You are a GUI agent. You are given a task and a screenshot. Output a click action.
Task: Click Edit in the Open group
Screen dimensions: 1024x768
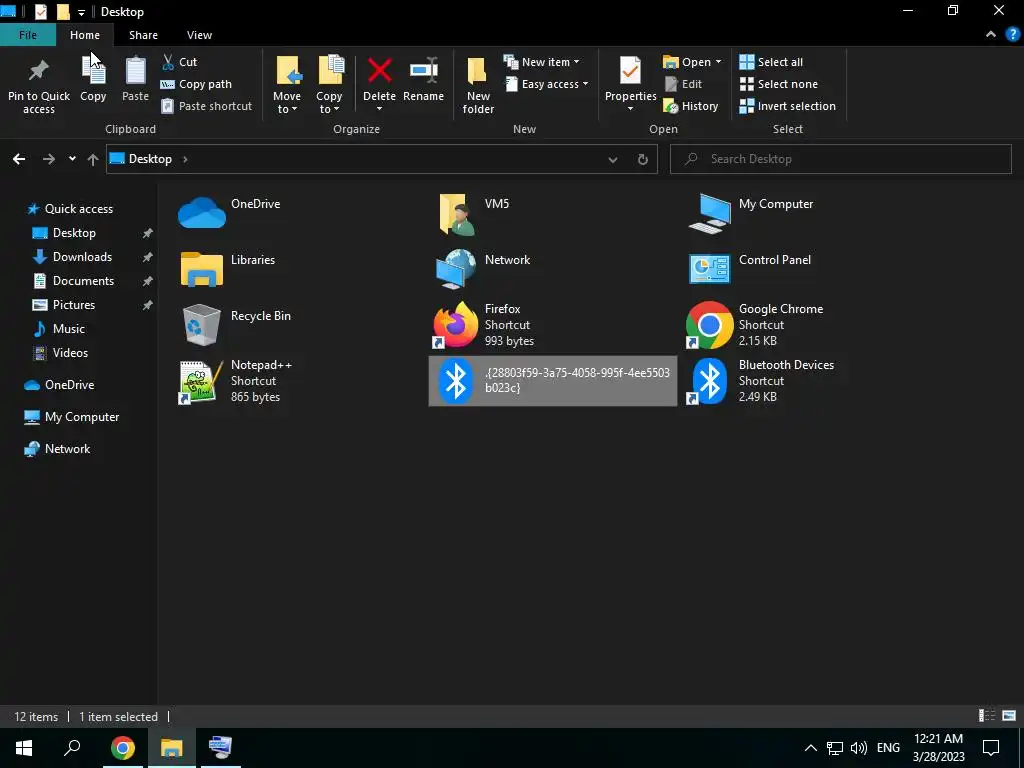click(x=682, y=84)
